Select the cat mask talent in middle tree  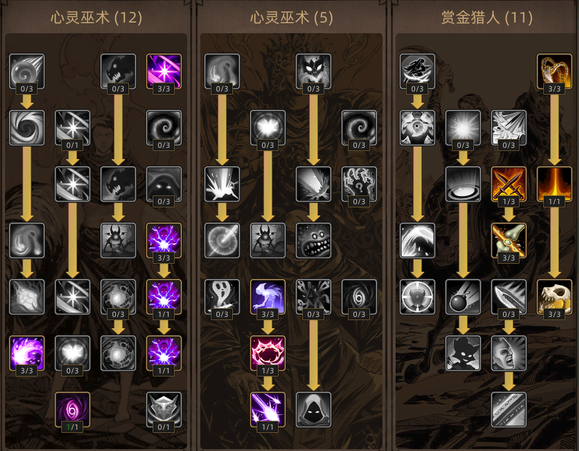pos(313,71)
